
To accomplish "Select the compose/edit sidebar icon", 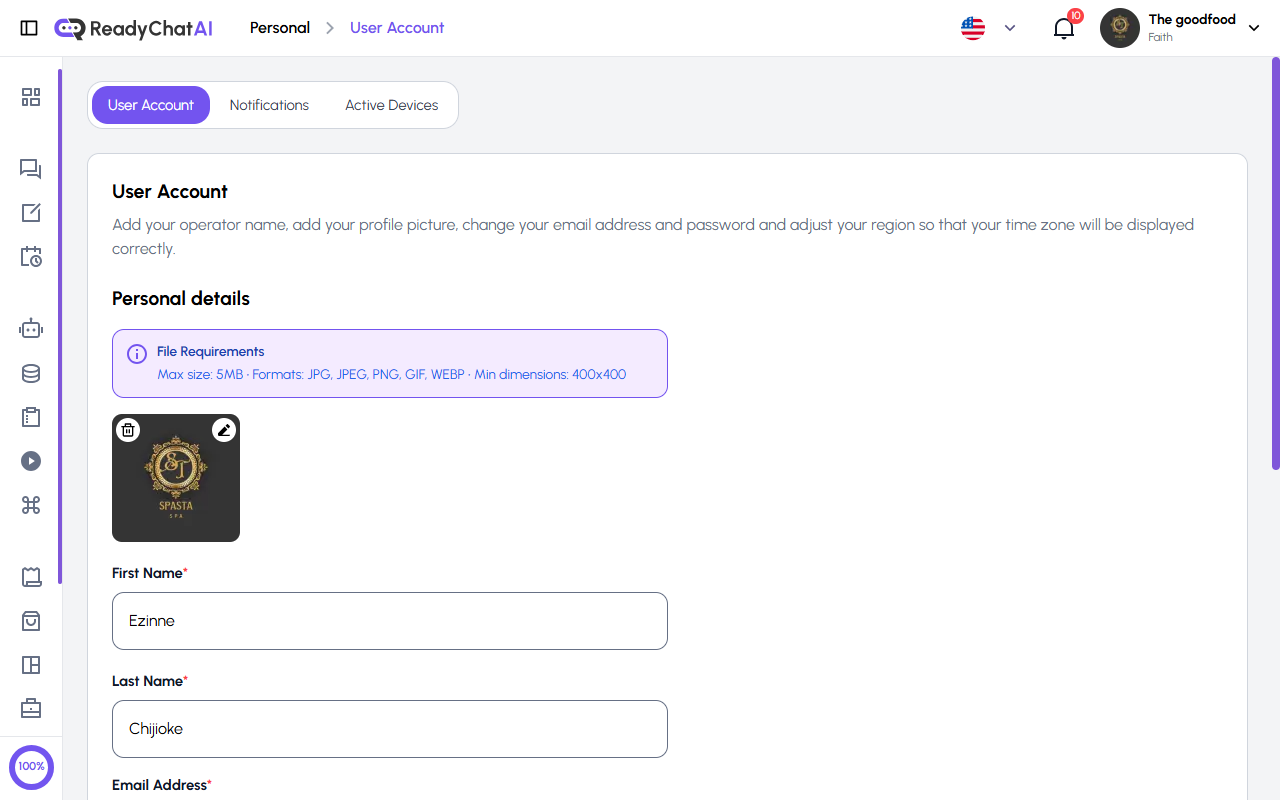I will point(31,213).
